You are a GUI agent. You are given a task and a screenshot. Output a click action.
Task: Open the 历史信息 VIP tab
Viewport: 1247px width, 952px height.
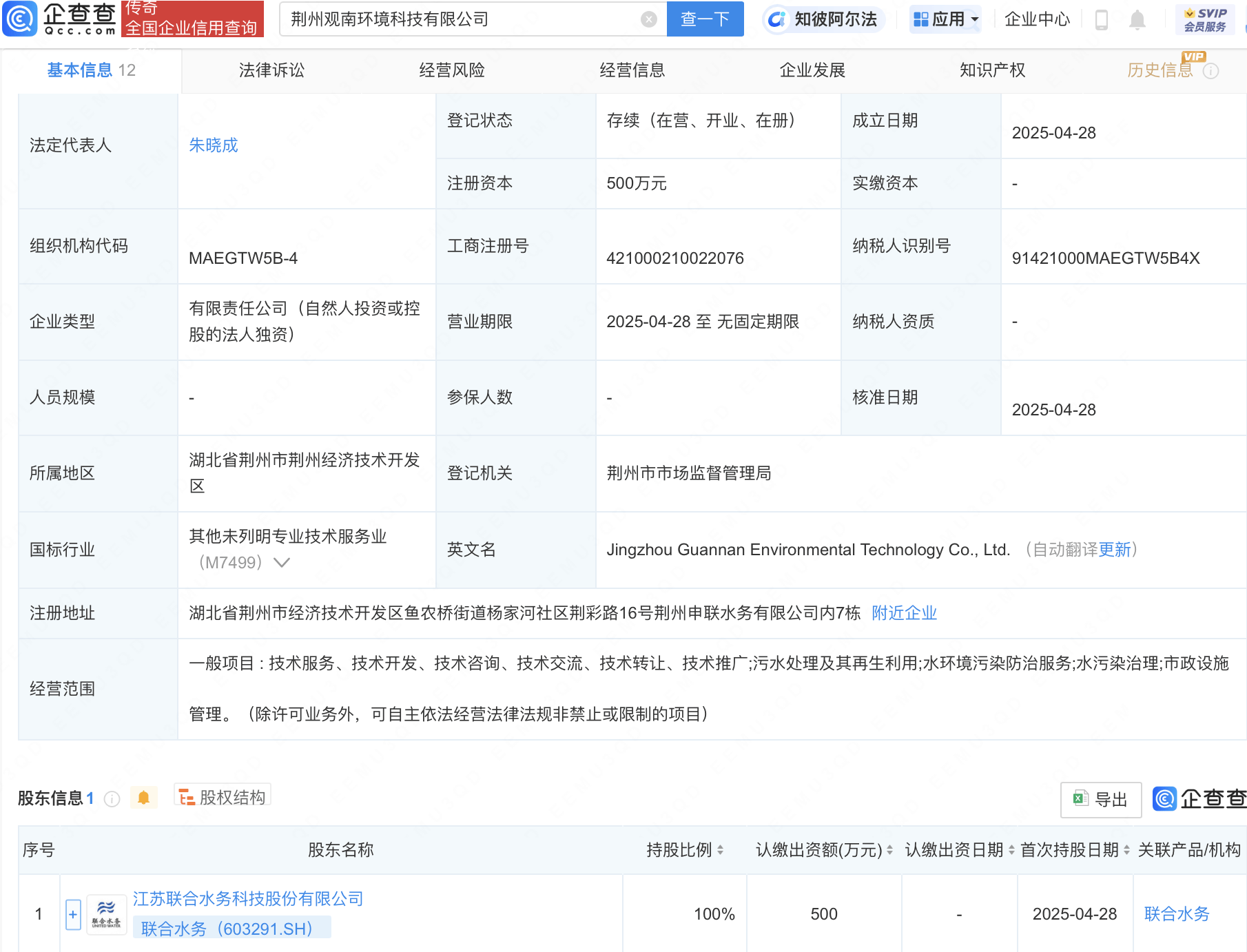point(1160,70)
